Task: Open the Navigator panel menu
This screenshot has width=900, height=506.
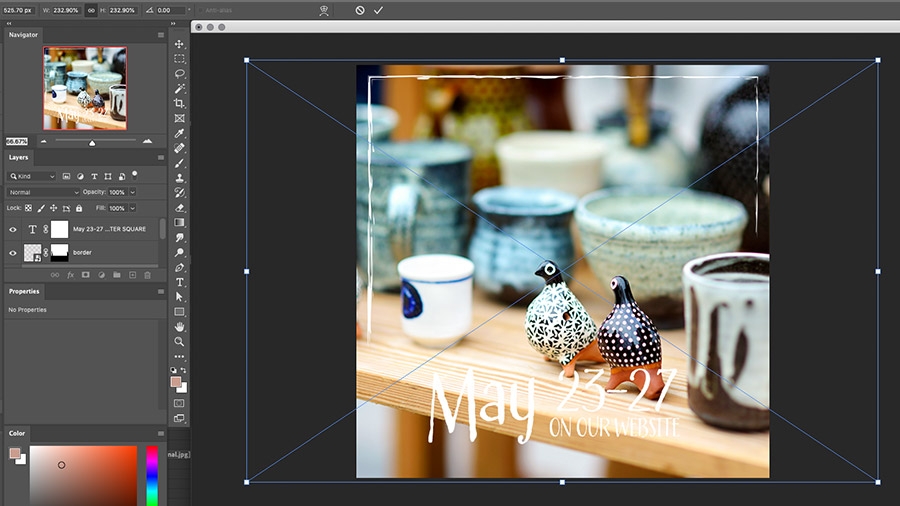Action: pyautogui.click(x=161, y=35)
